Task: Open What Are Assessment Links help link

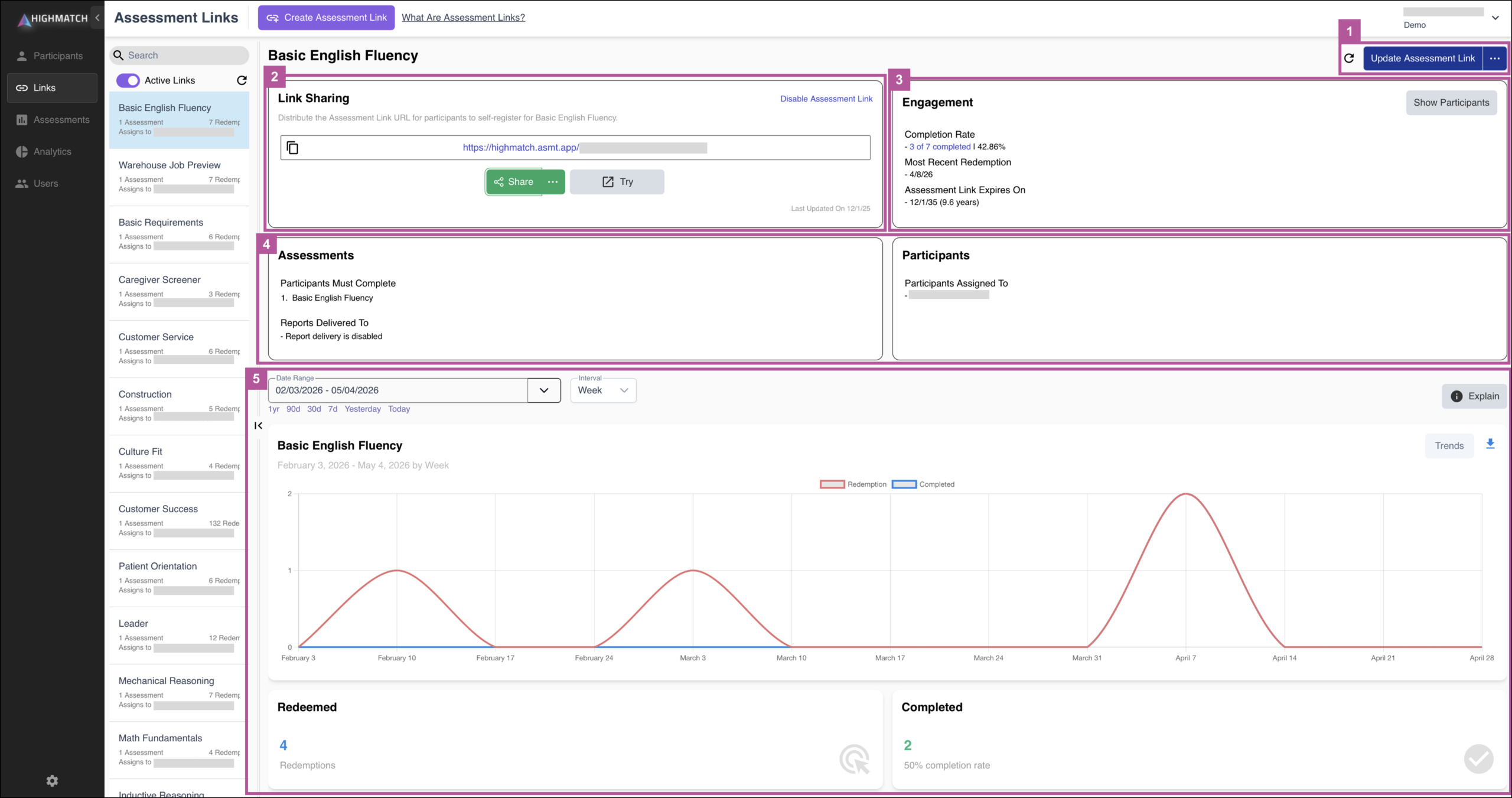Action: [463, 18]
